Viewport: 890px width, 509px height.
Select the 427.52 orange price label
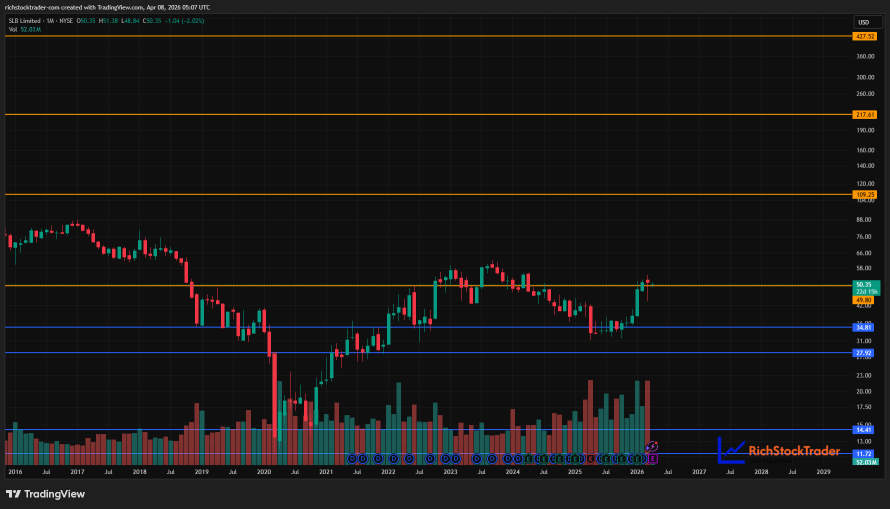pos(864,36)
